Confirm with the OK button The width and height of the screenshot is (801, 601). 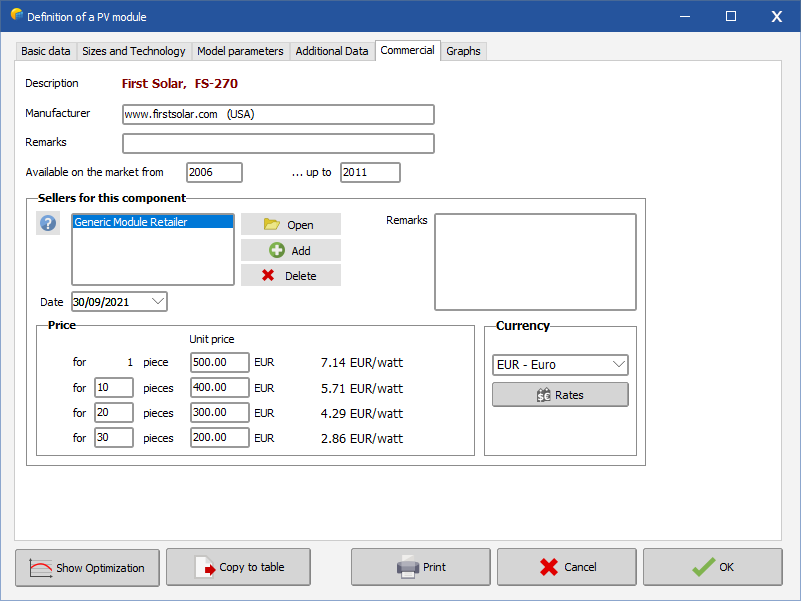(x=713, y=567)
